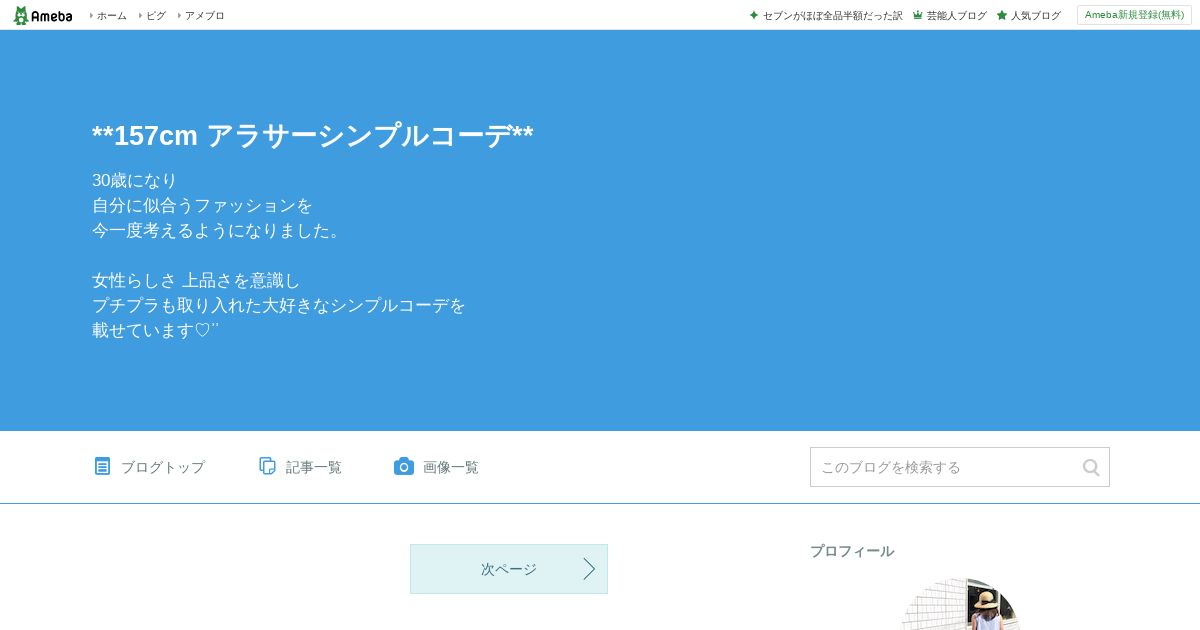
Task: Click the magnifier search icon
Action: click(1091, 467)
